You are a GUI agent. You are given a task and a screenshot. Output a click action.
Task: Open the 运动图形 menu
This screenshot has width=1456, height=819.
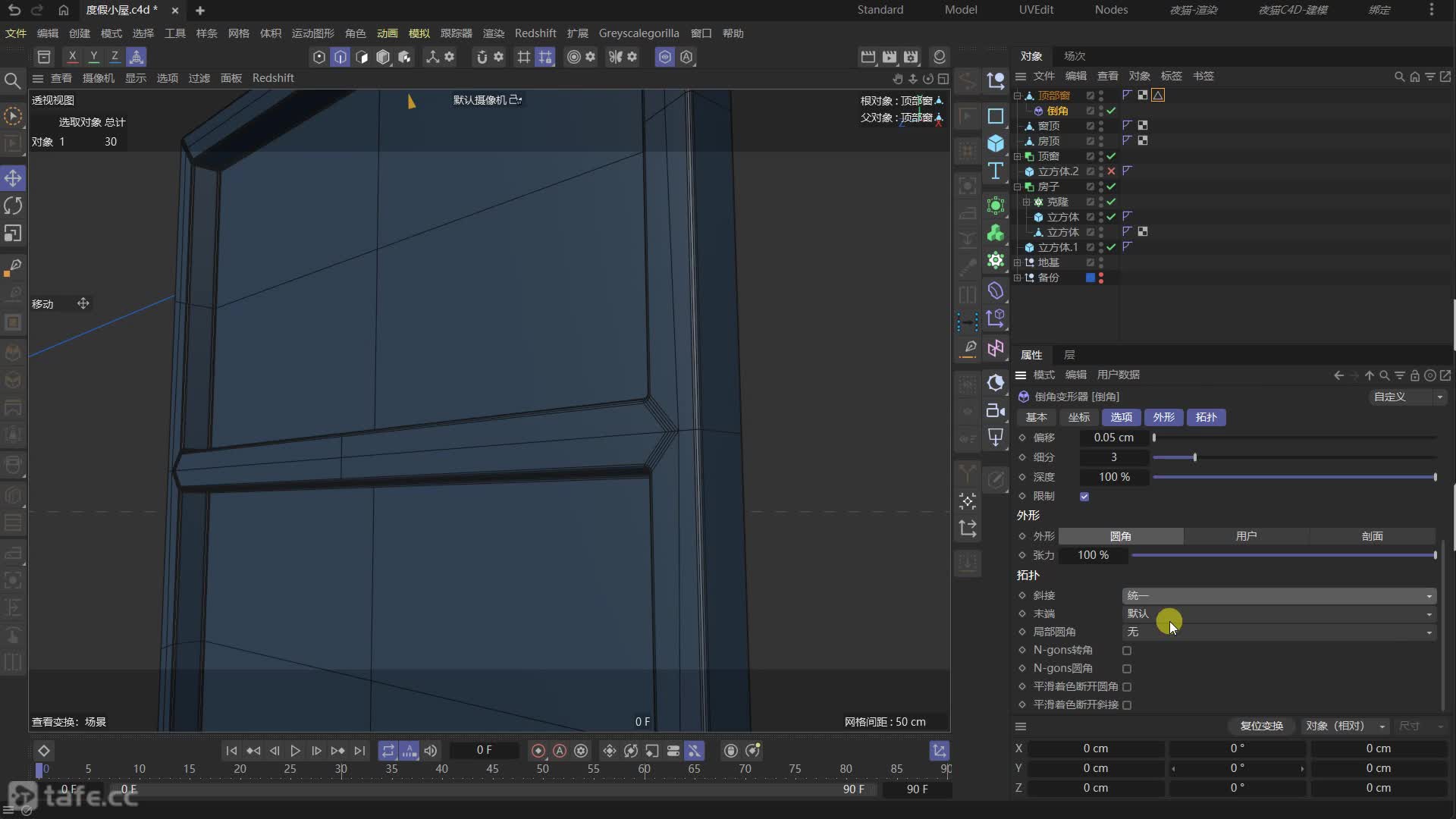pos(312,33)
